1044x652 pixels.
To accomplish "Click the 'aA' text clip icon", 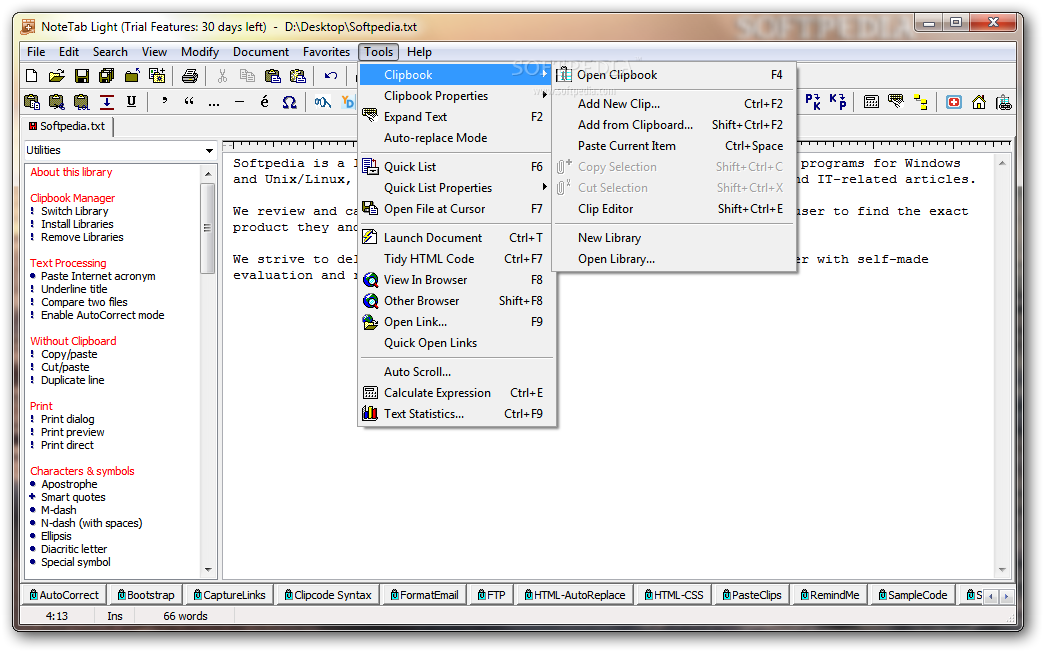I will click(323, 102).
